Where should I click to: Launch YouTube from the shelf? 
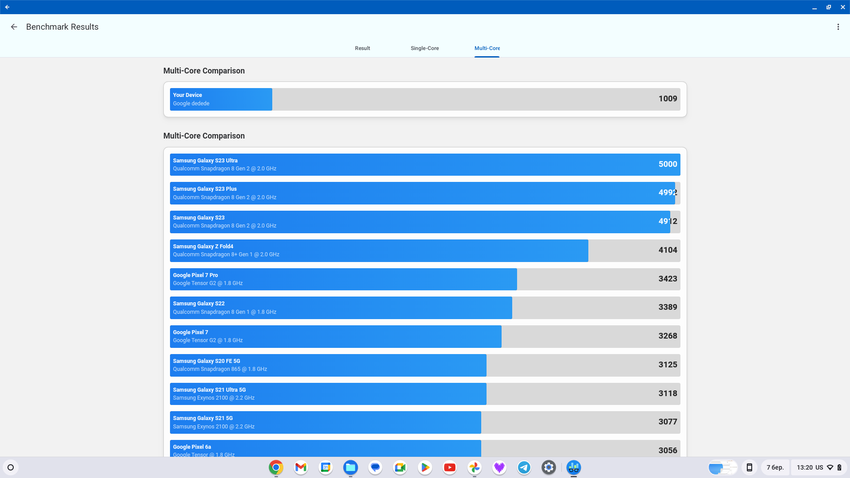(450, 467)
